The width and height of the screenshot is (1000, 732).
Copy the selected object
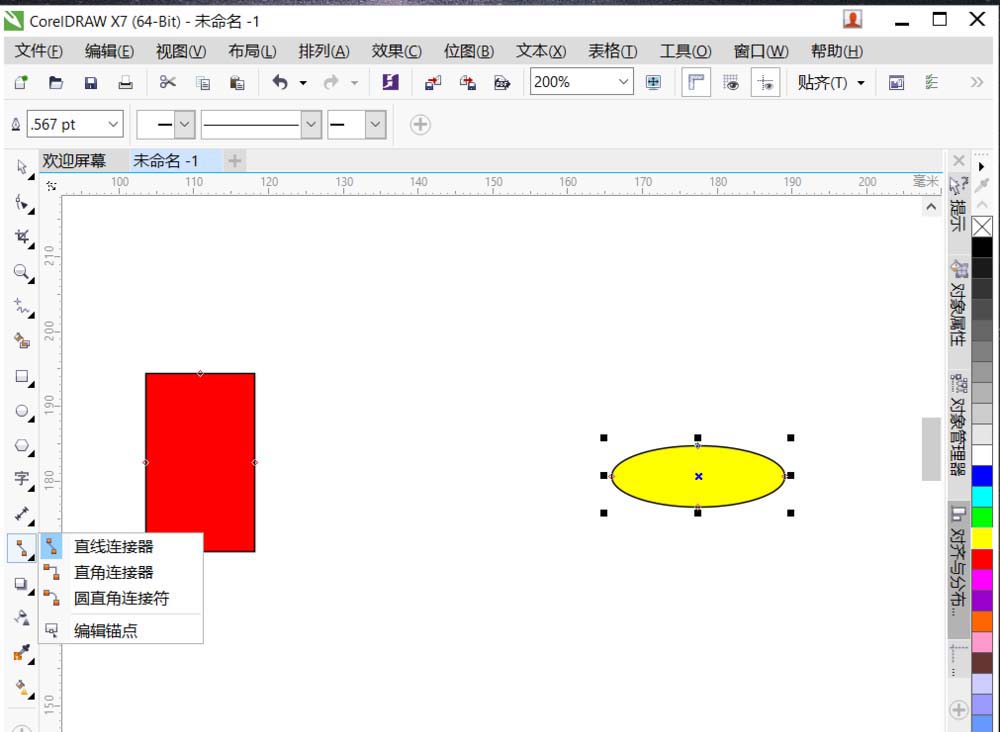tap(203, 82)
